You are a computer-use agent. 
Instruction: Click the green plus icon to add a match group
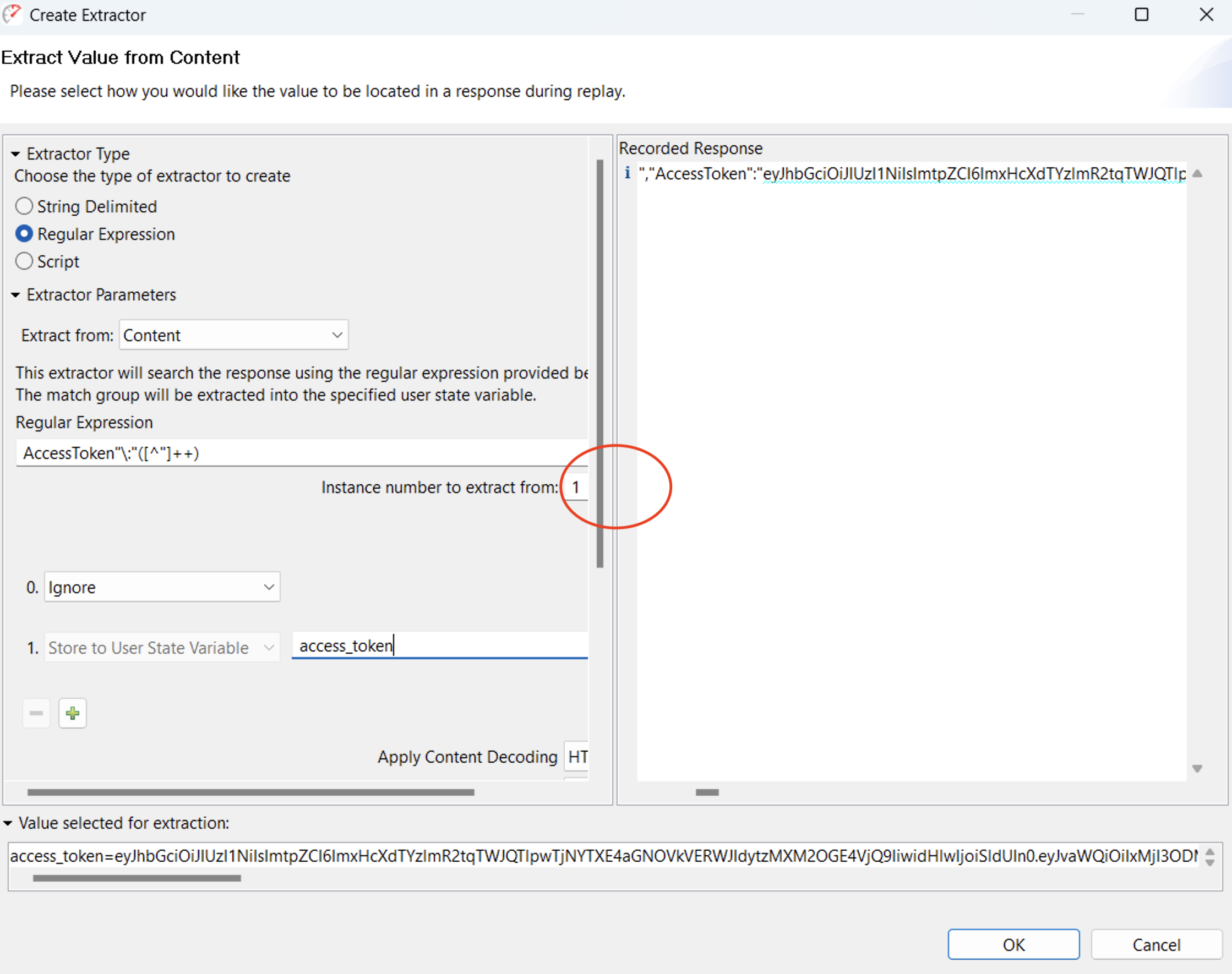(x=73, y=713)
